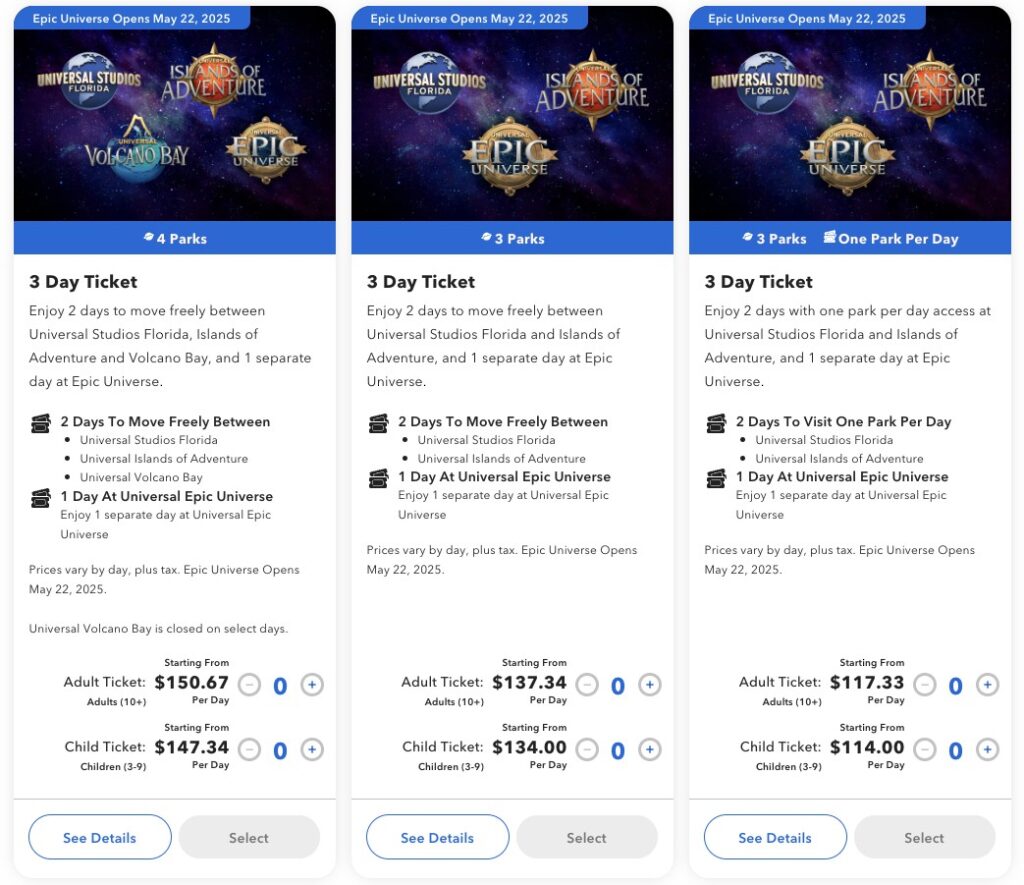
Task: Decrease child ticket count on middle 3 Parks card
Action: tap(587, 749)
